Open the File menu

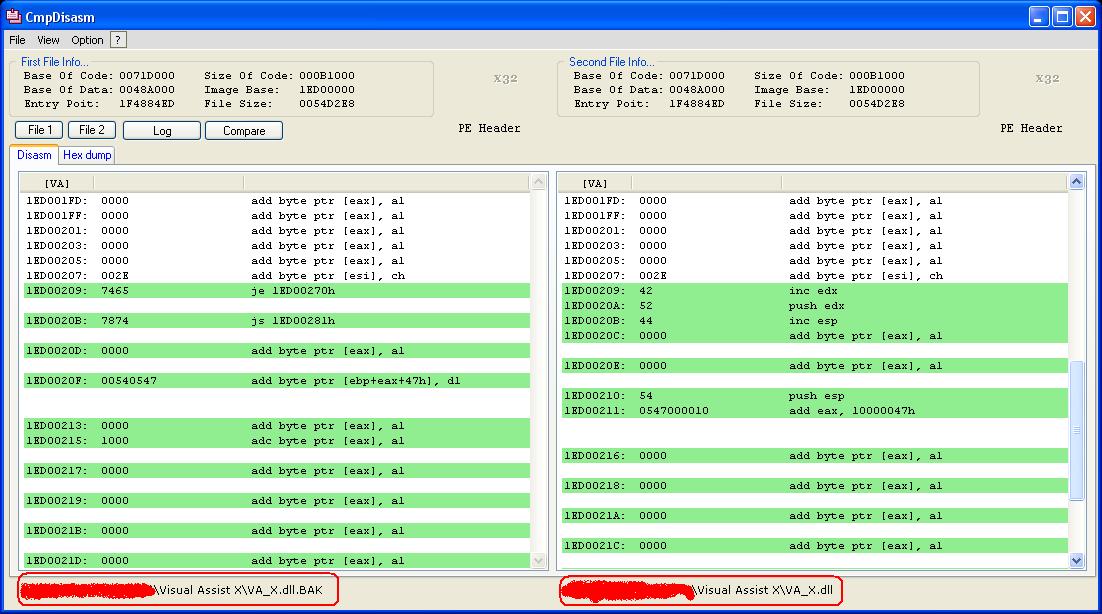click(x=18, y=40)
